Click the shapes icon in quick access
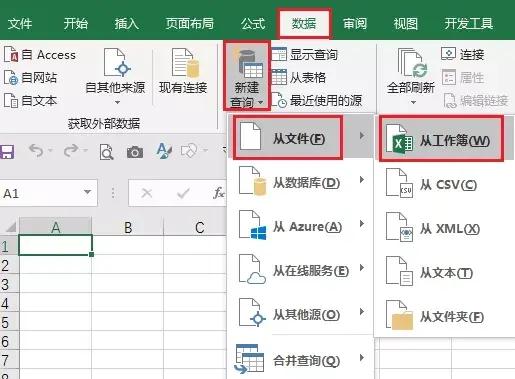The width and height of the screenshot is (515, 379). pyautogui.click(x=189, y=151)
